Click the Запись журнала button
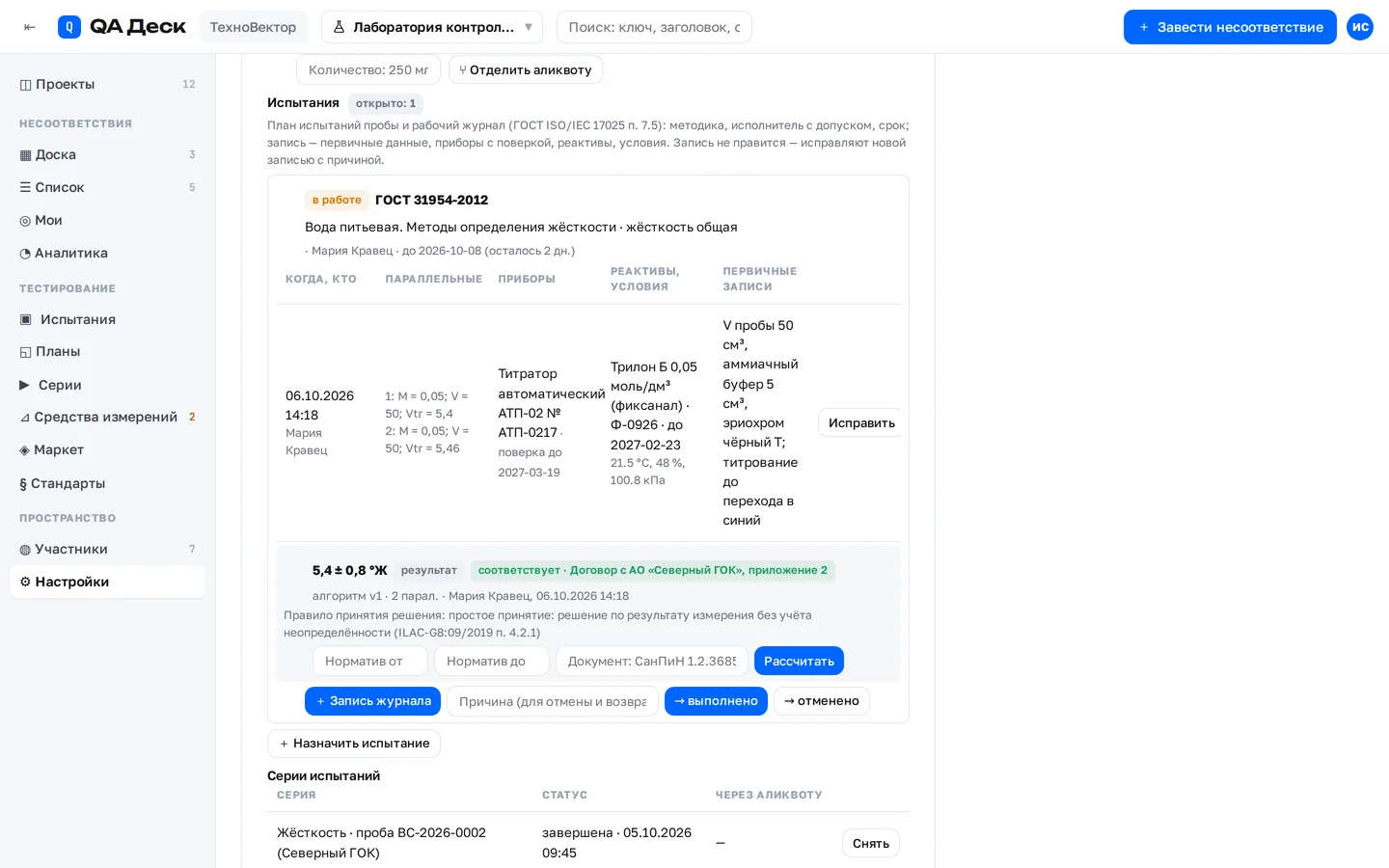 (x=372, y=701)
